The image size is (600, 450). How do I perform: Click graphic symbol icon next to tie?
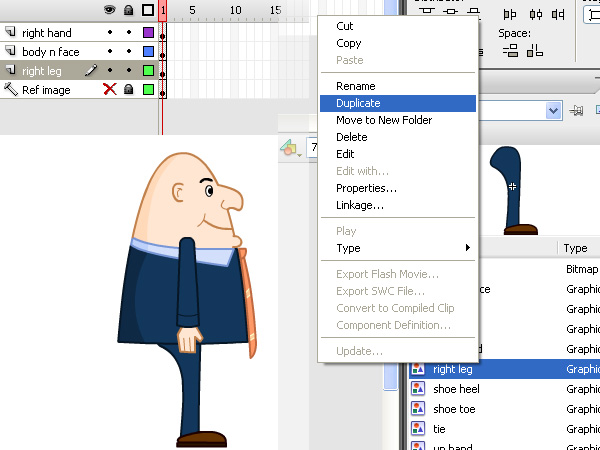pos(418,429)
